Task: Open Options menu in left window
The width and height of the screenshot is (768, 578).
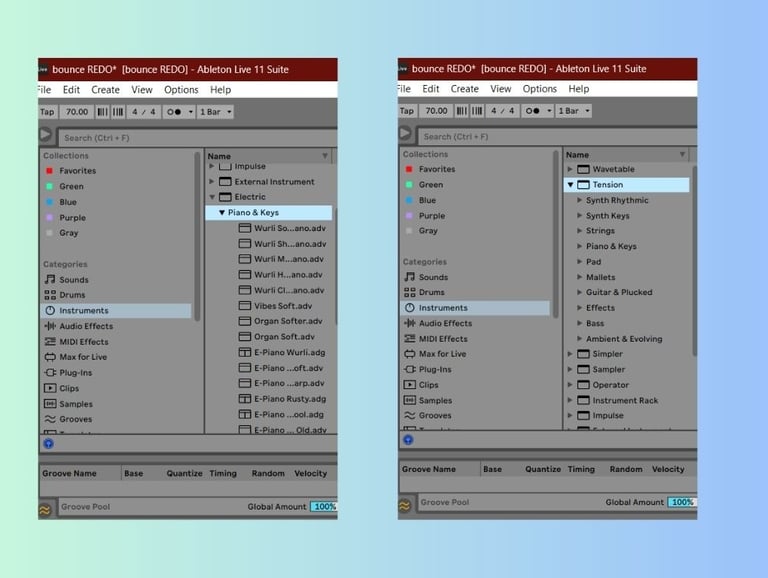Action: 181,90
